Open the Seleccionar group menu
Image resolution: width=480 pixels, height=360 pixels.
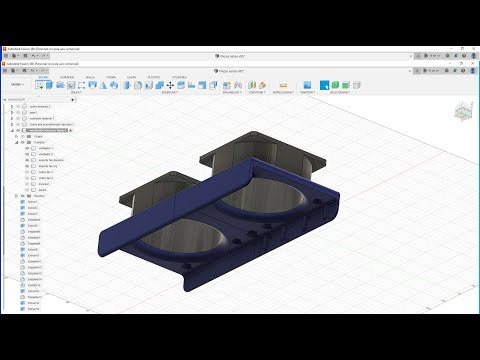(x=340, y=92)
